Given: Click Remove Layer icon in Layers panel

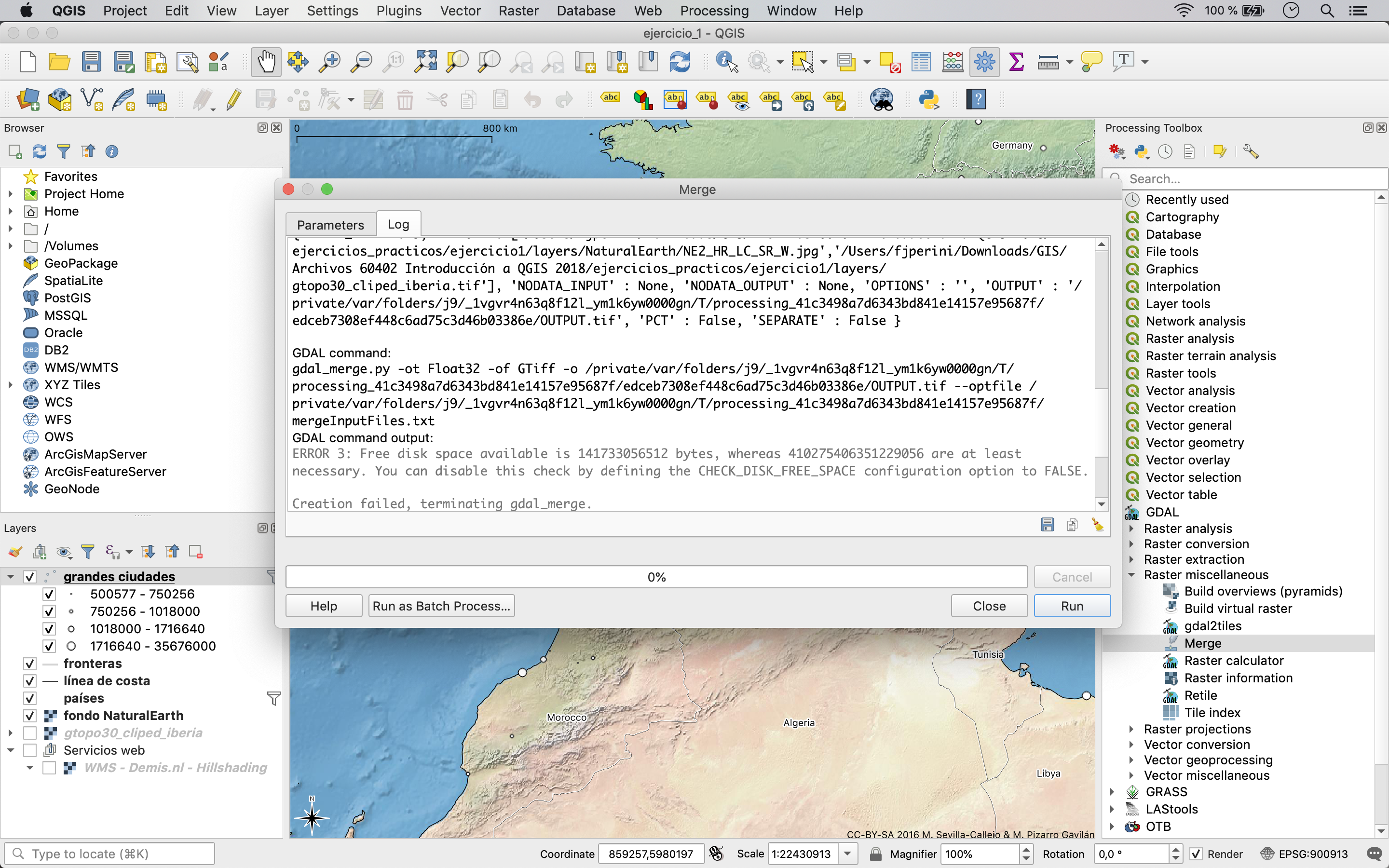Looking at the screenshot, I should [195, 552].
